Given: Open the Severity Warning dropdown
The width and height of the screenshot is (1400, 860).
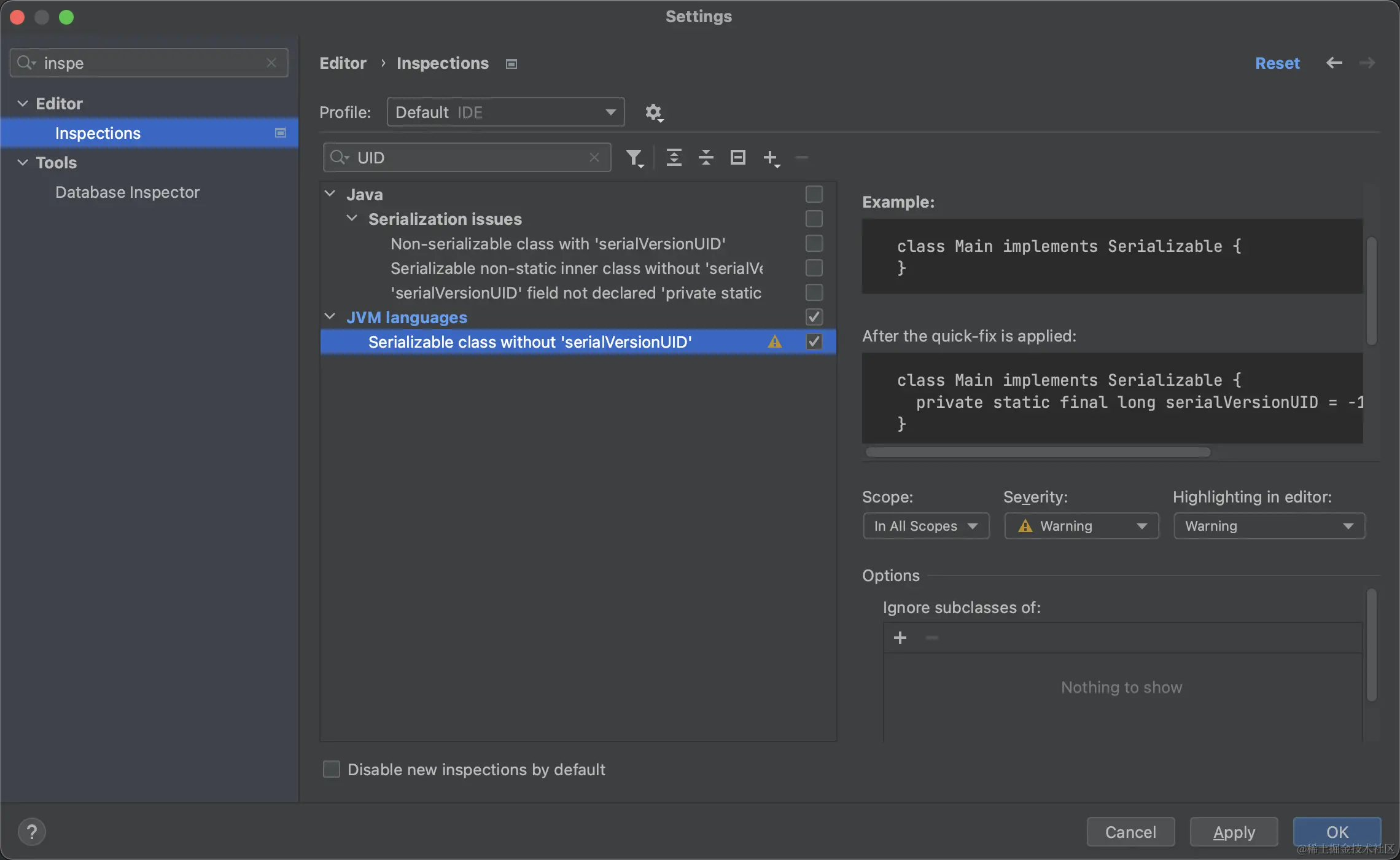Looking at the screenshot, I should click(x=1081, y=526).
